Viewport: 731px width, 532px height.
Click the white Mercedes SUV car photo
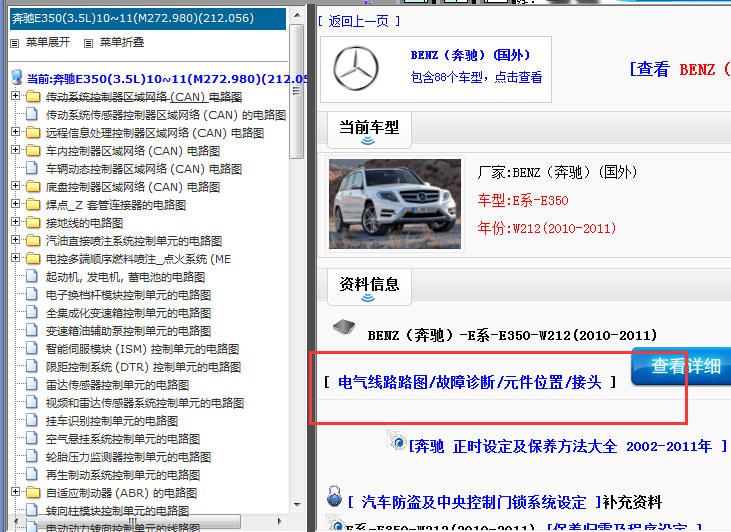coord(395,204)
